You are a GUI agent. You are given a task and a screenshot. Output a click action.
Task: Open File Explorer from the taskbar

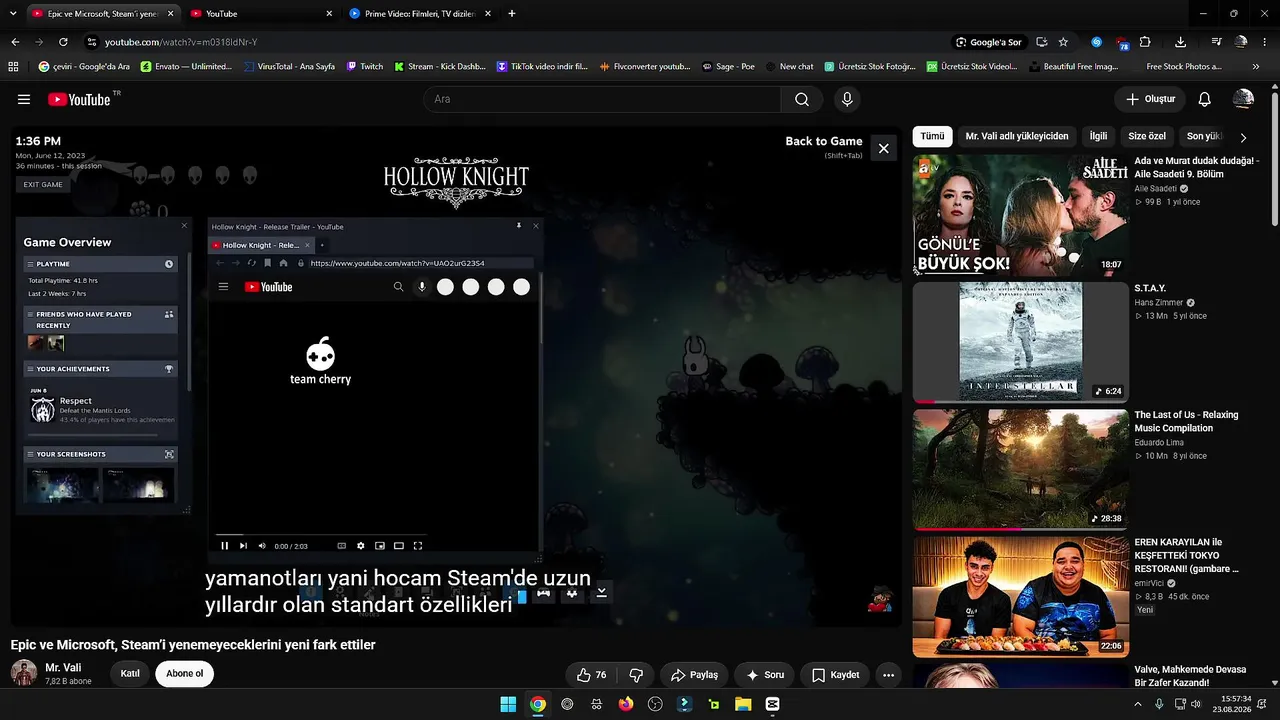point(743,704)
